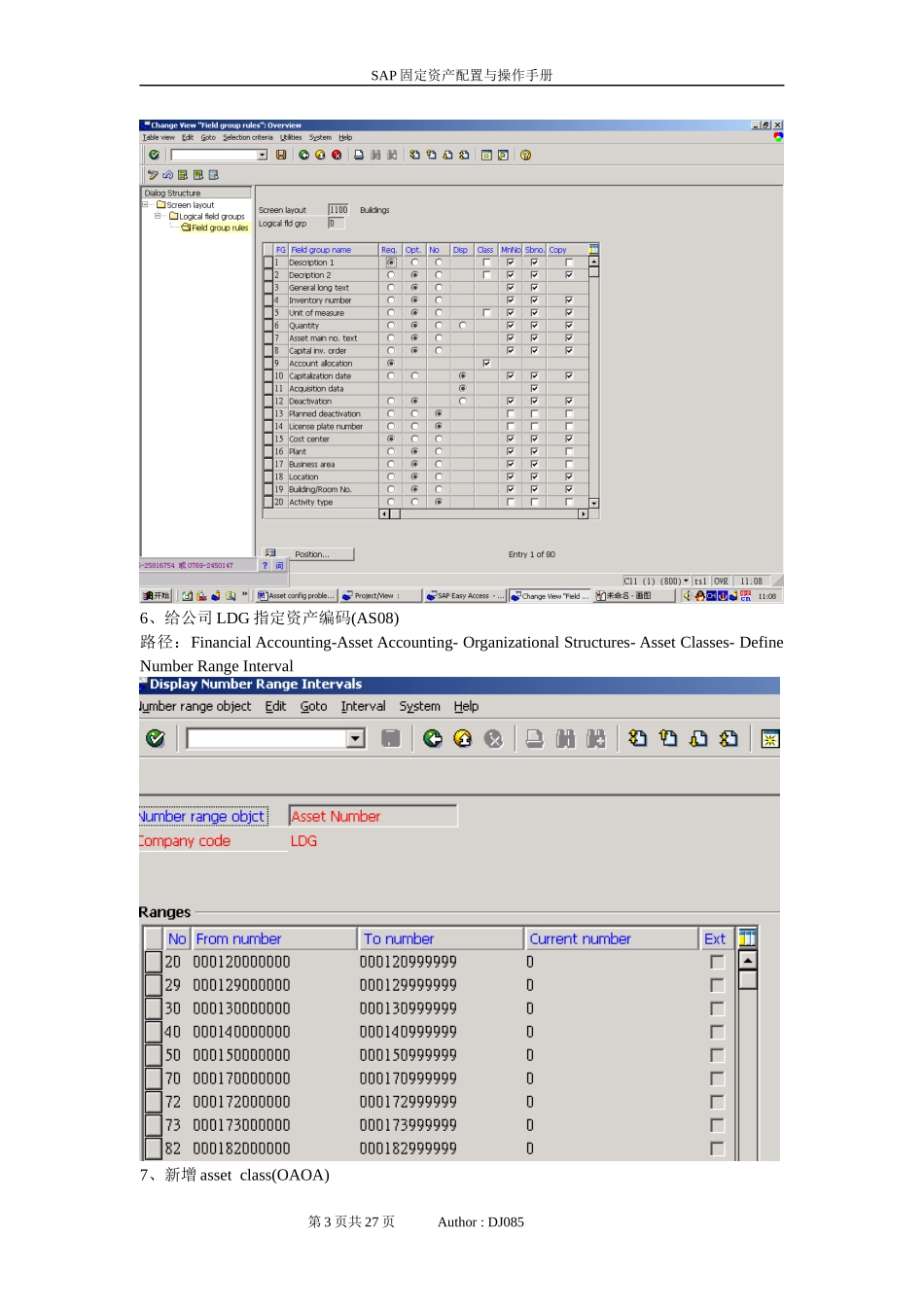Click field group table horizontal scroll-right arrow
This screenshot has height=1307, width=924.
pyautogui.click(x=583, y=513)
